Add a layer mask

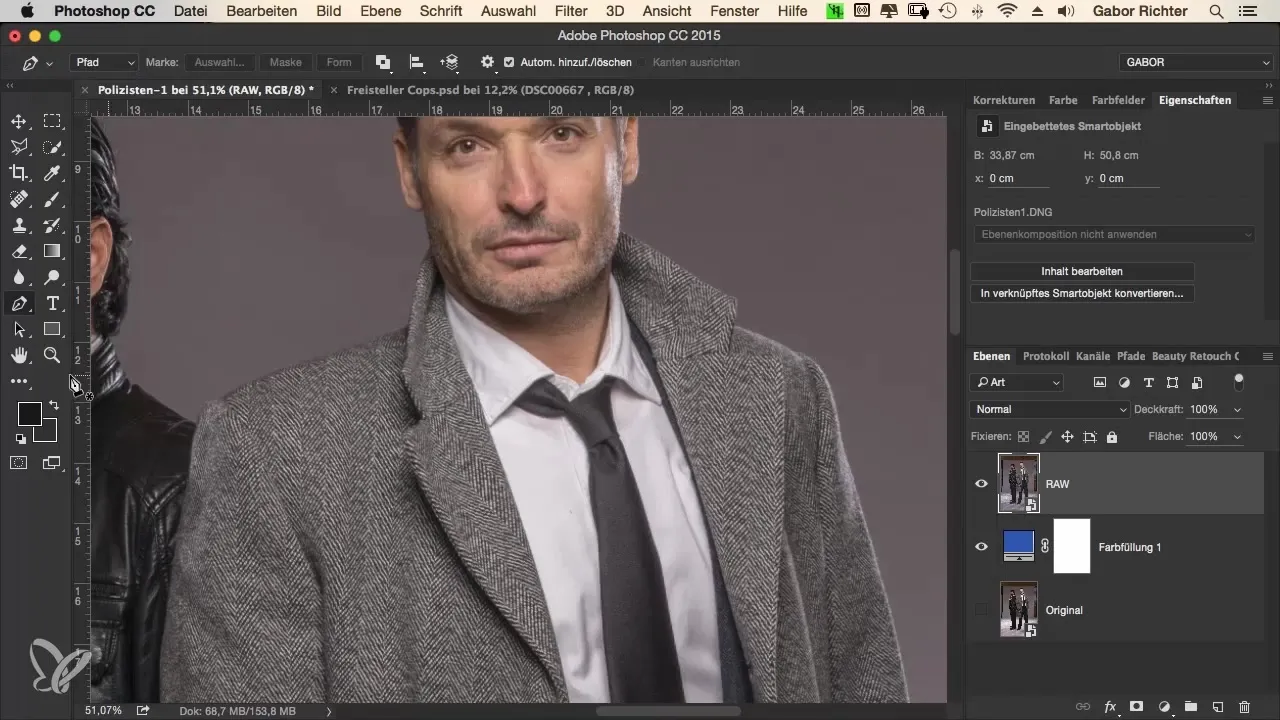pyautogui.click(x=1137, y=706)
